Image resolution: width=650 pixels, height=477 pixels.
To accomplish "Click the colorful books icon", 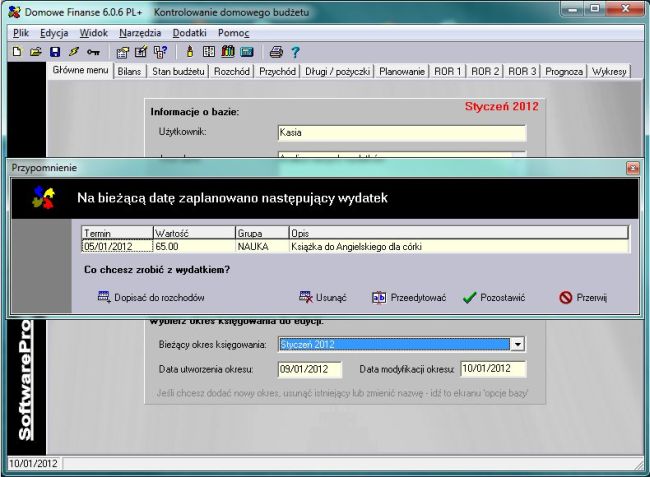I will [x=228, y=51].
